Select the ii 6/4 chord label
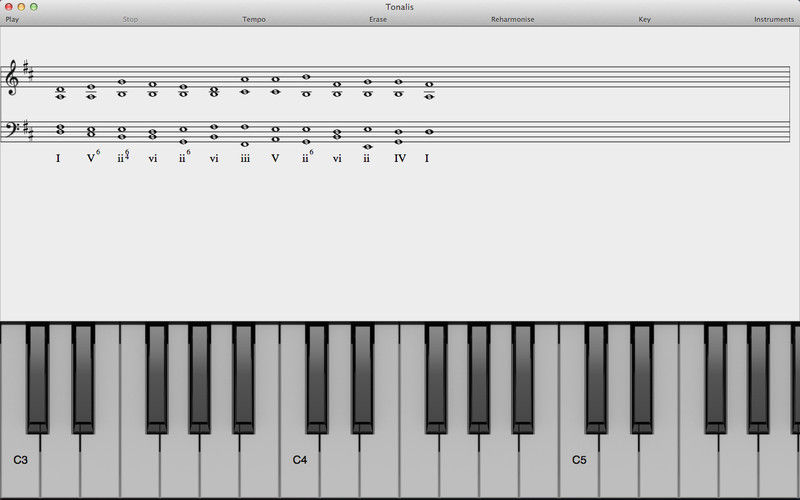Screen dimensions: 800x500 point(123,156)
